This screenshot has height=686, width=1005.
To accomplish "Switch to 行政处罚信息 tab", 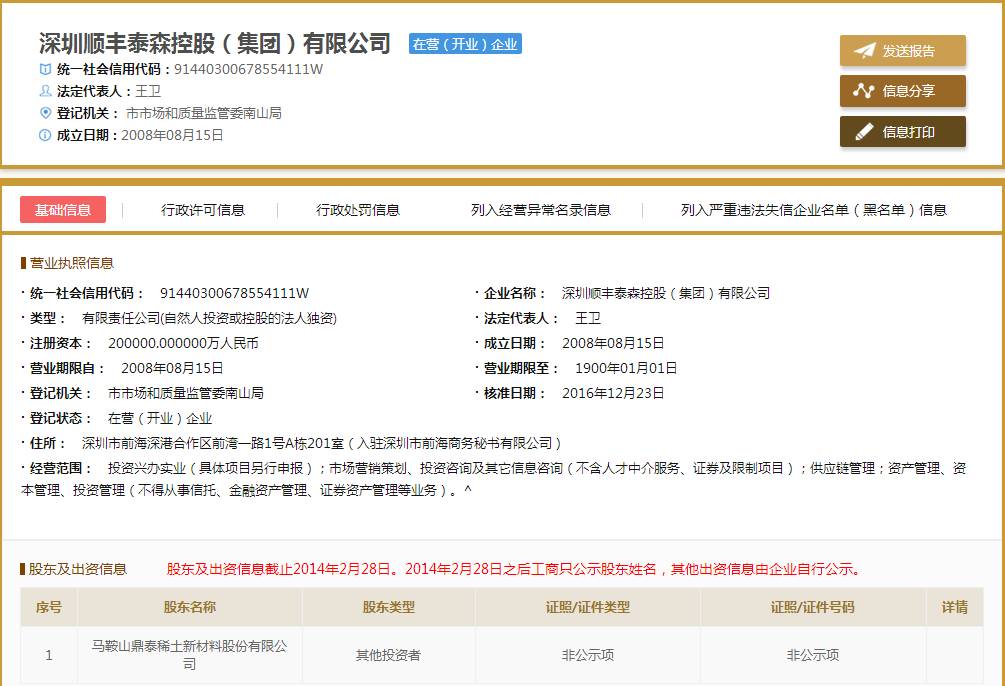I will 358,210.
